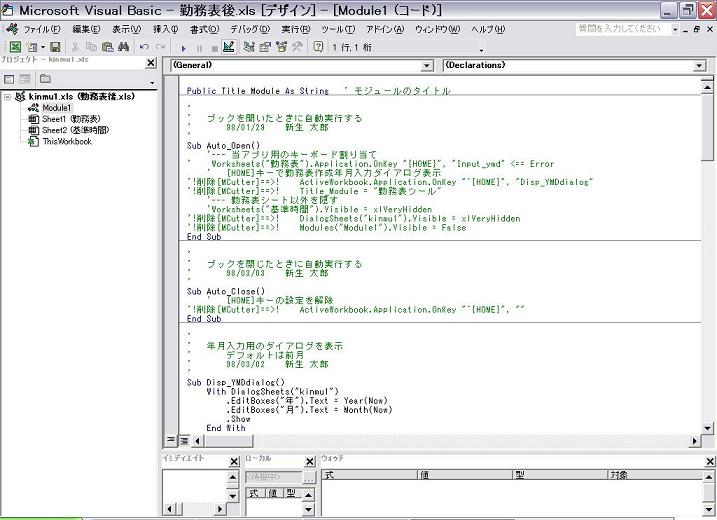Viewport: 717px width, 520px height.
Task: Open the help question box dropdown arrow
Action: coord(674,29)
